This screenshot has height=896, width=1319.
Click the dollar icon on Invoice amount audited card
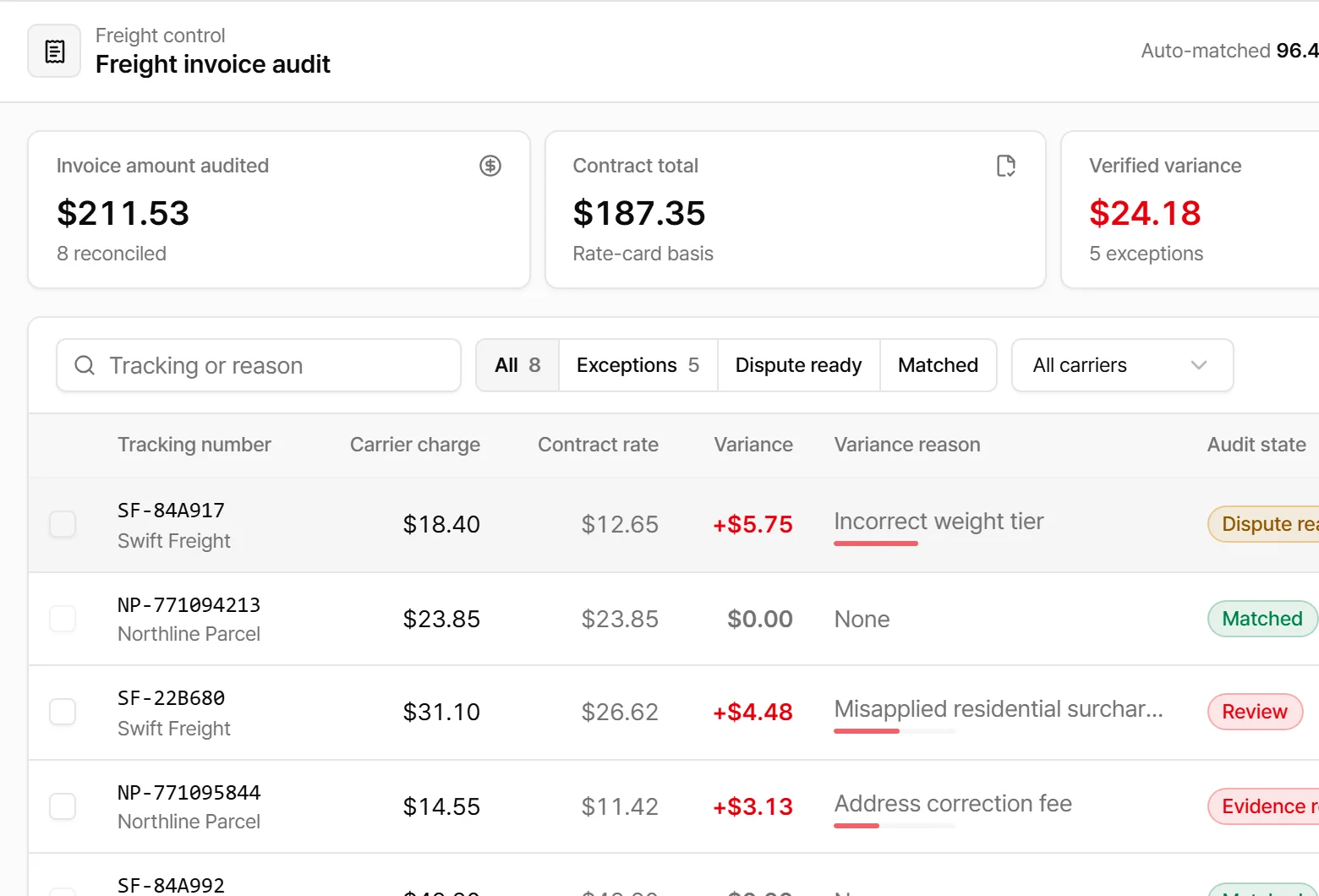click(490, 166)
